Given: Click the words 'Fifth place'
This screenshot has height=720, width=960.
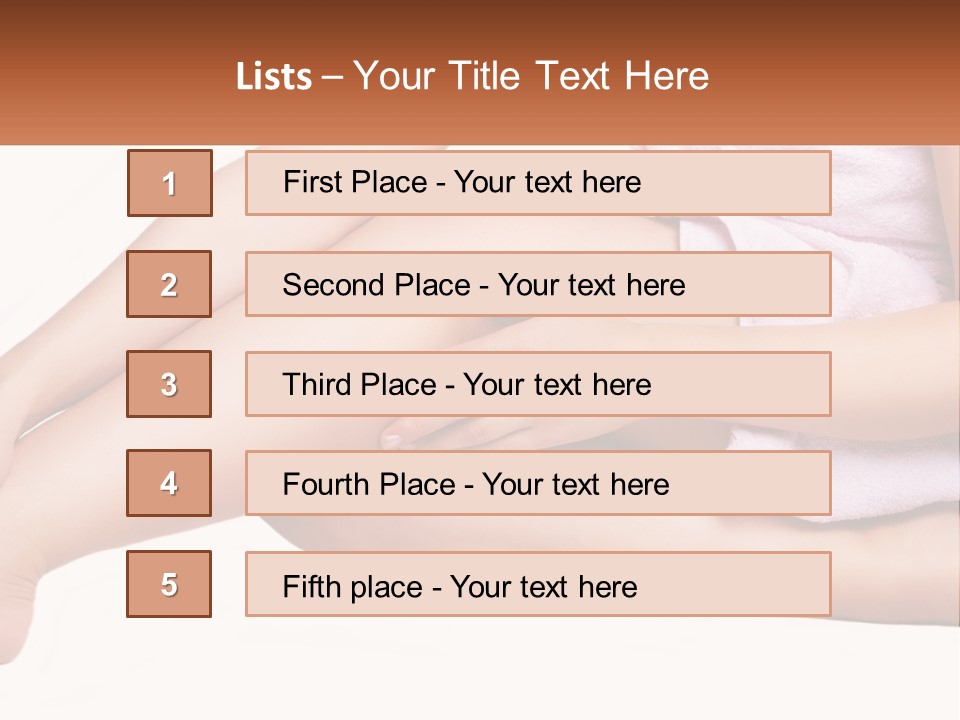Looking at the screenshot, I should point(353,587).
